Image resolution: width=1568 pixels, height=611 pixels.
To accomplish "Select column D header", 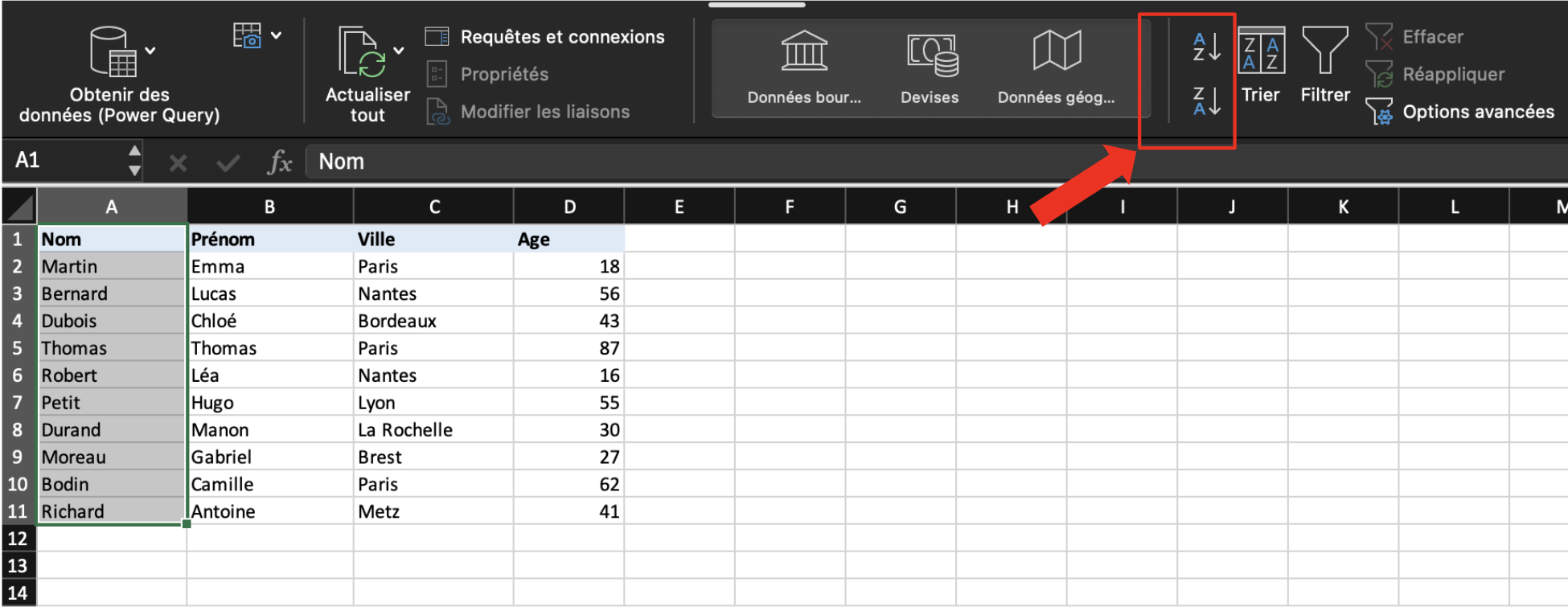I will pyautogui.click(x=569, y=207).
